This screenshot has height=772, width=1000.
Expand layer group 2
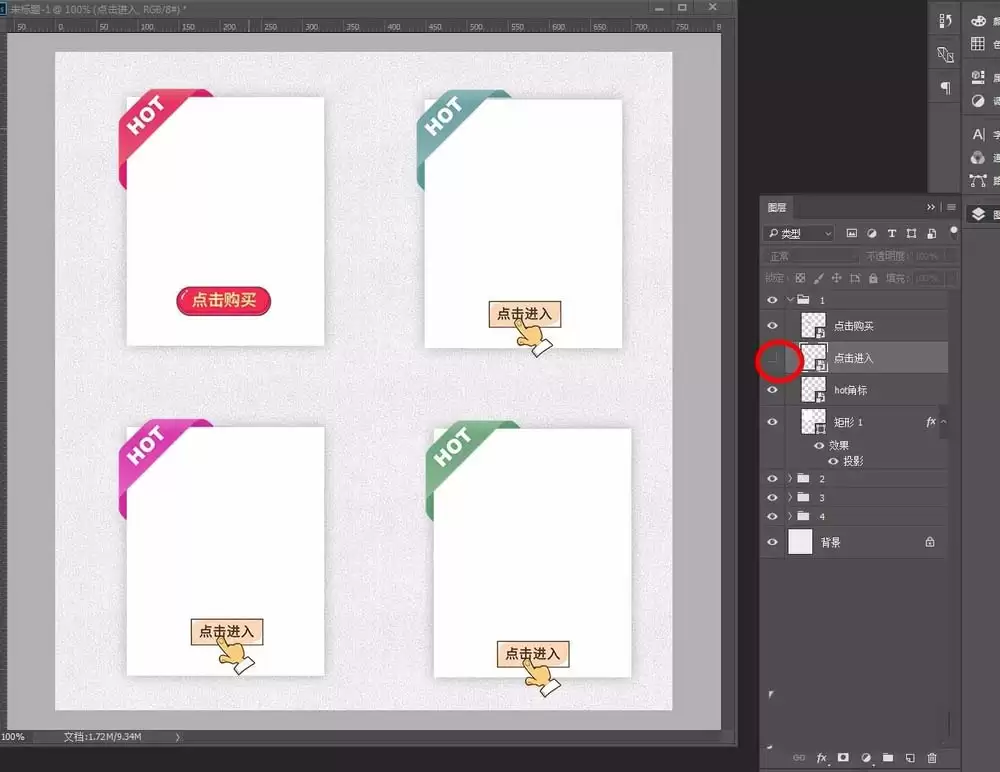790,478
